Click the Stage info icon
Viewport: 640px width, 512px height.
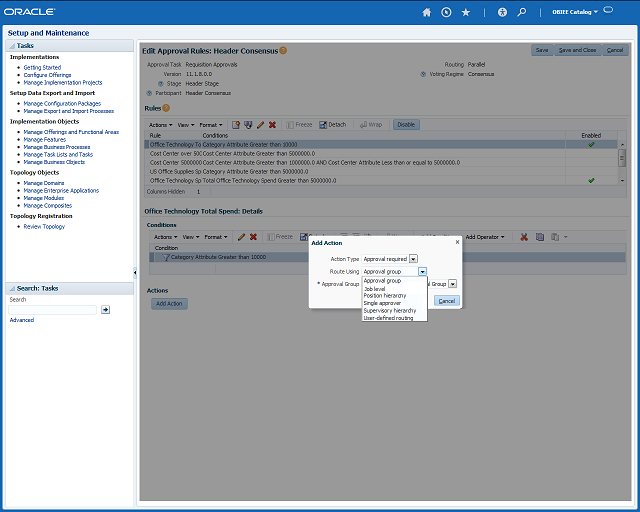161,84
